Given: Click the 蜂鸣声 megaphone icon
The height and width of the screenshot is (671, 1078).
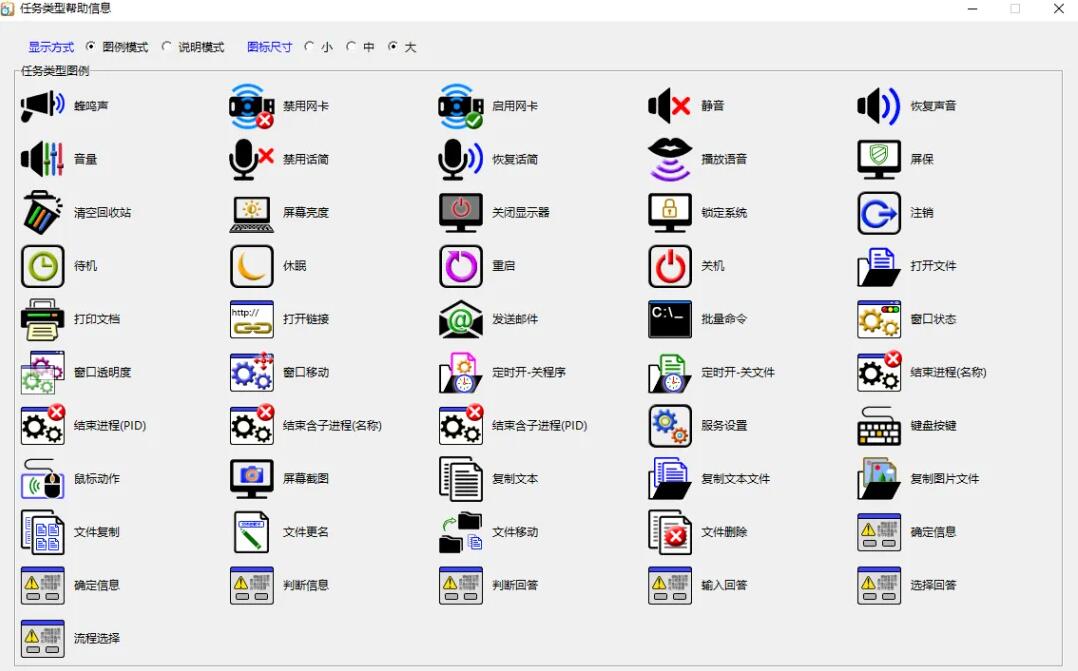Looking at the screenshot, I should click(x=42, y=106).
